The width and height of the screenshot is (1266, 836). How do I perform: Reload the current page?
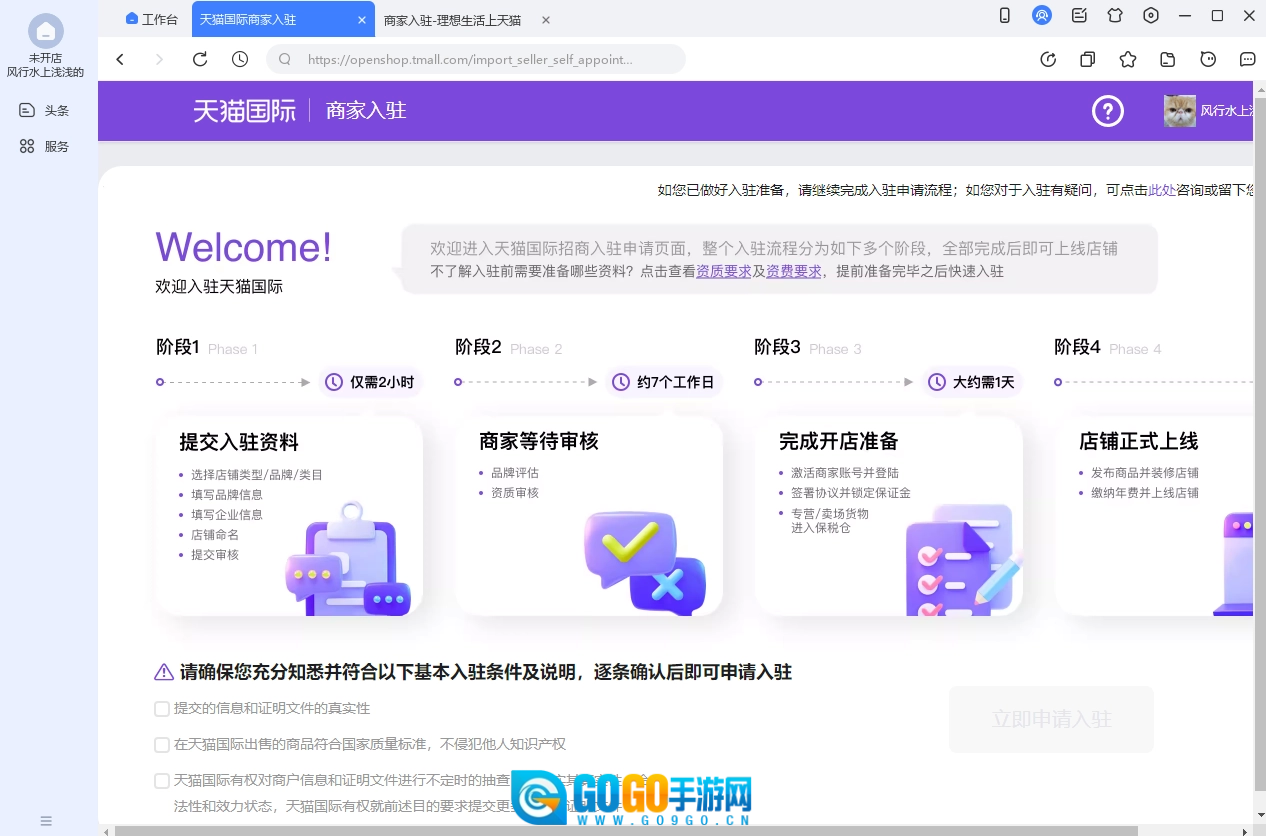200,60
